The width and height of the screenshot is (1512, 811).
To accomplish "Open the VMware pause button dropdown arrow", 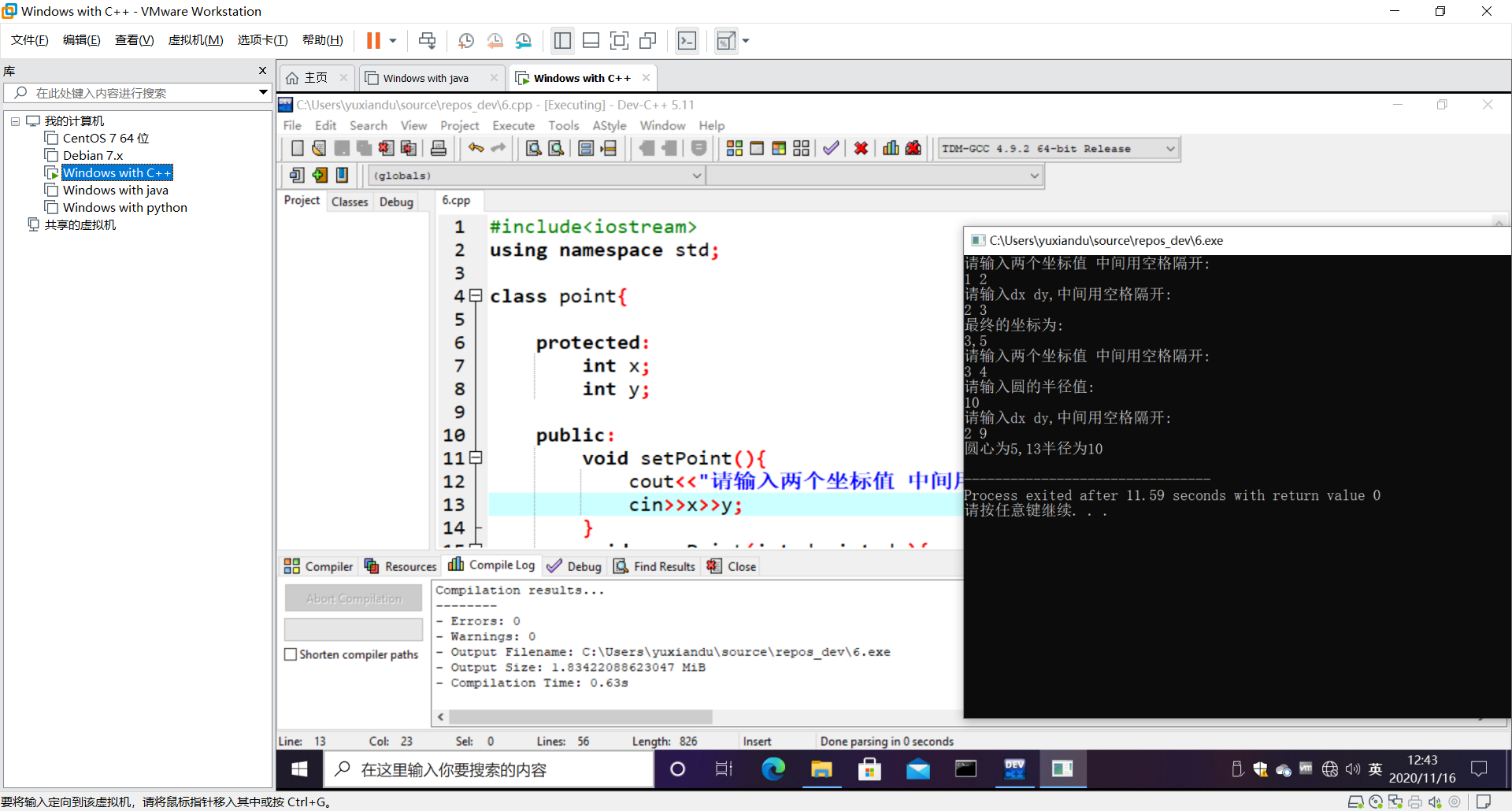I will (392, 40).
